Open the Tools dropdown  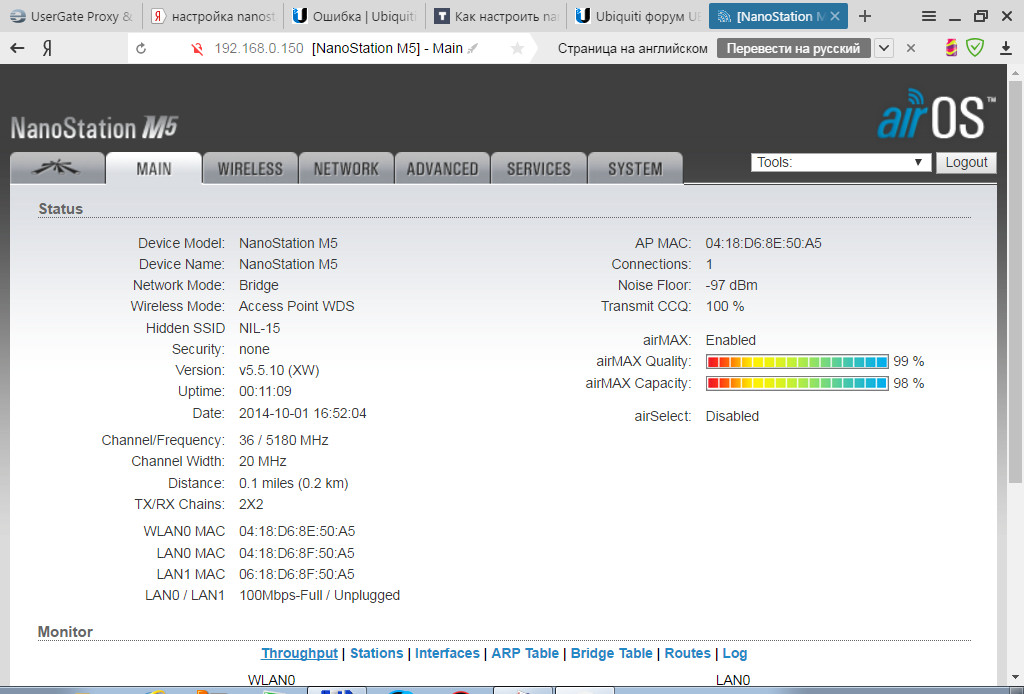coord(840,163)
